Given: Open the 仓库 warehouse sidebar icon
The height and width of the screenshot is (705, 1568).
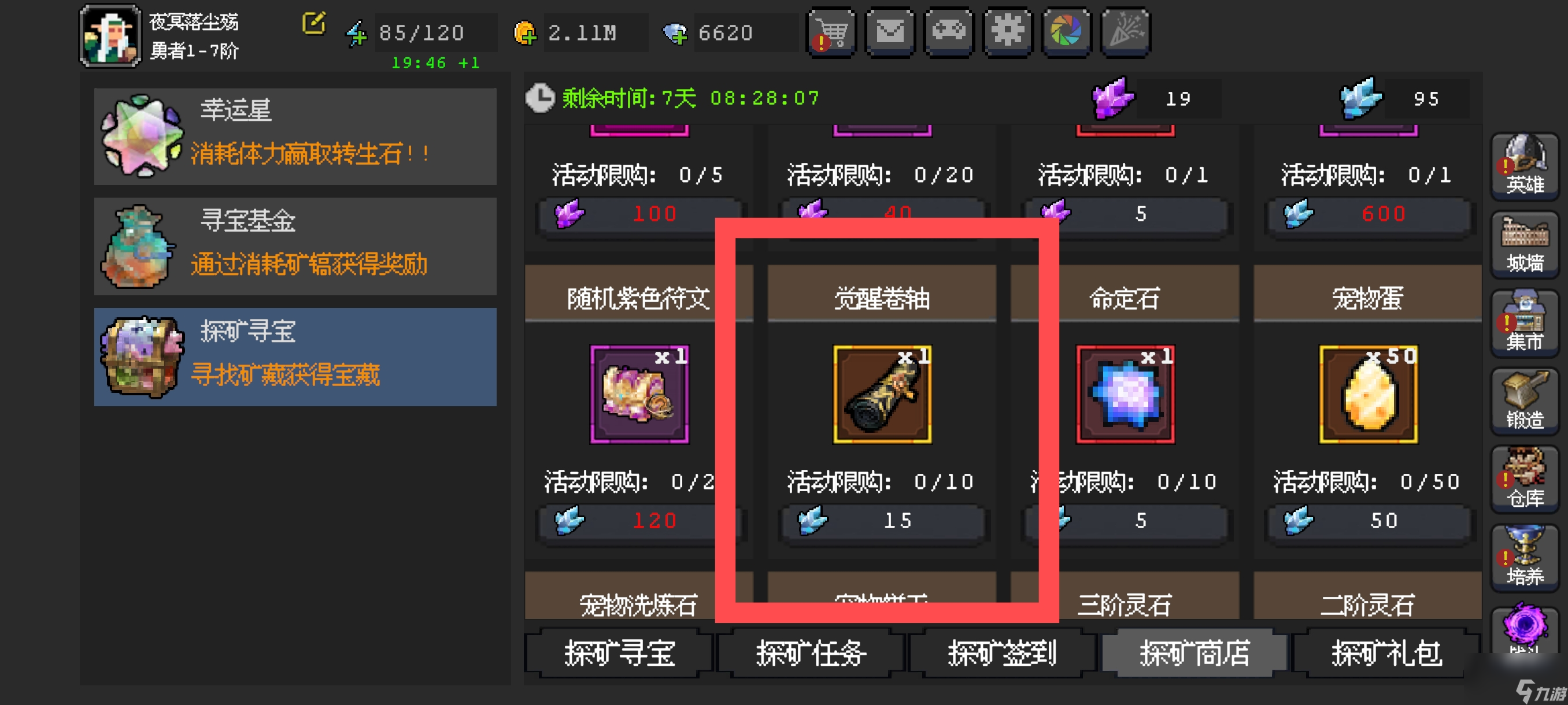Looking at the screenshot, I should (x=1524, y=479).
